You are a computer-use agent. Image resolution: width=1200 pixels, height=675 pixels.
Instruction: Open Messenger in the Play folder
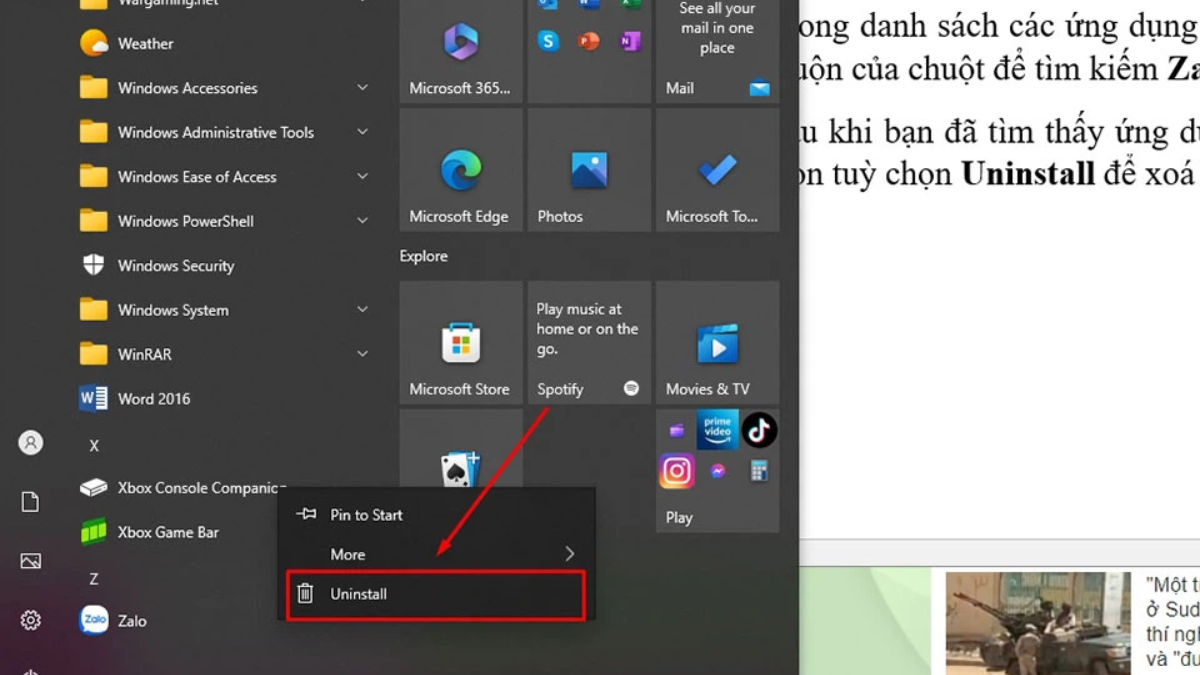717,471
